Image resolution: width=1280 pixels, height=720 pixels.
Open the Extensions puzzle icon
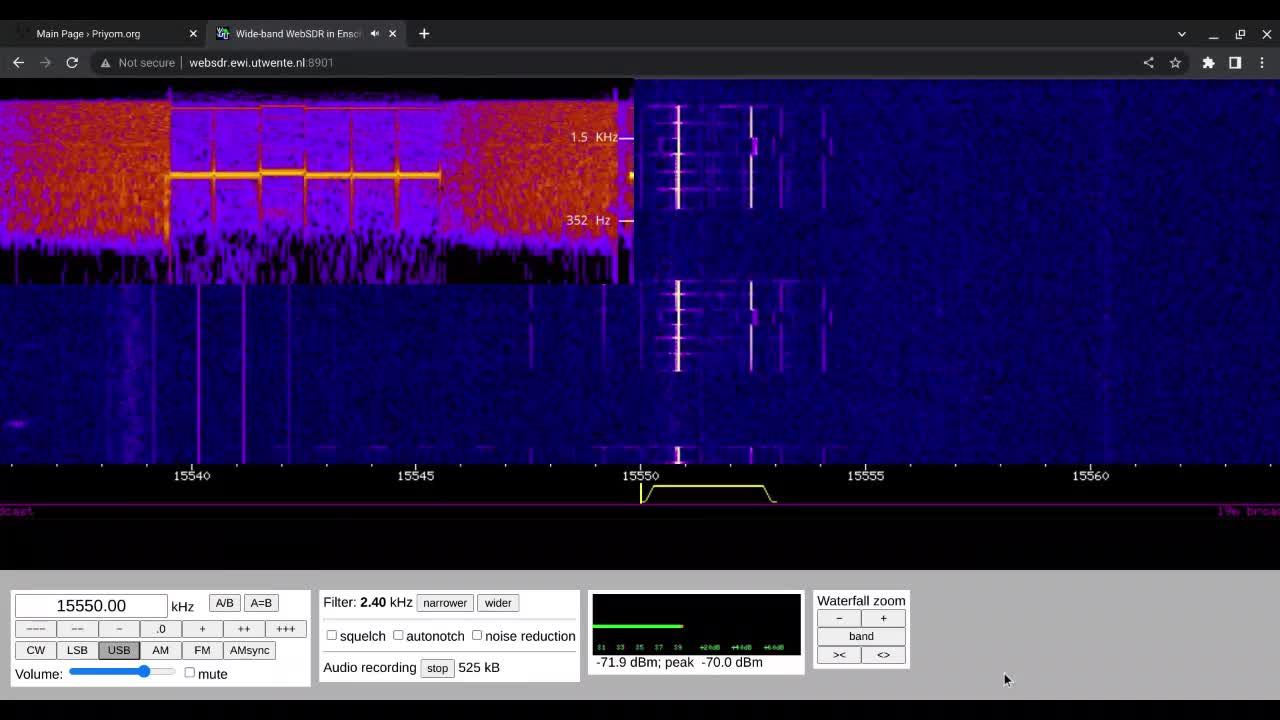[x=1208, y=62]
